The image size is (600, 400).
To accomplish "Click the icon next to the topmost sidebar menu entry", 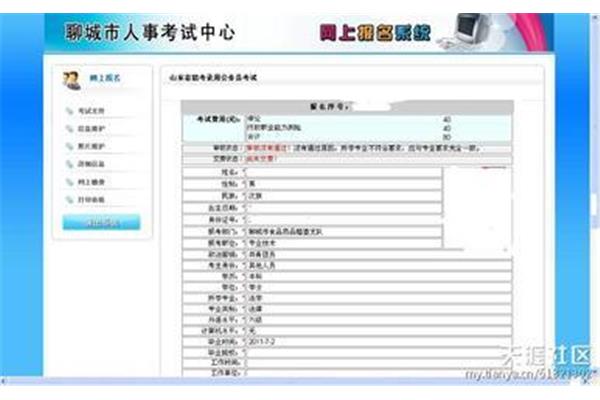I will (x=69, y=111).
